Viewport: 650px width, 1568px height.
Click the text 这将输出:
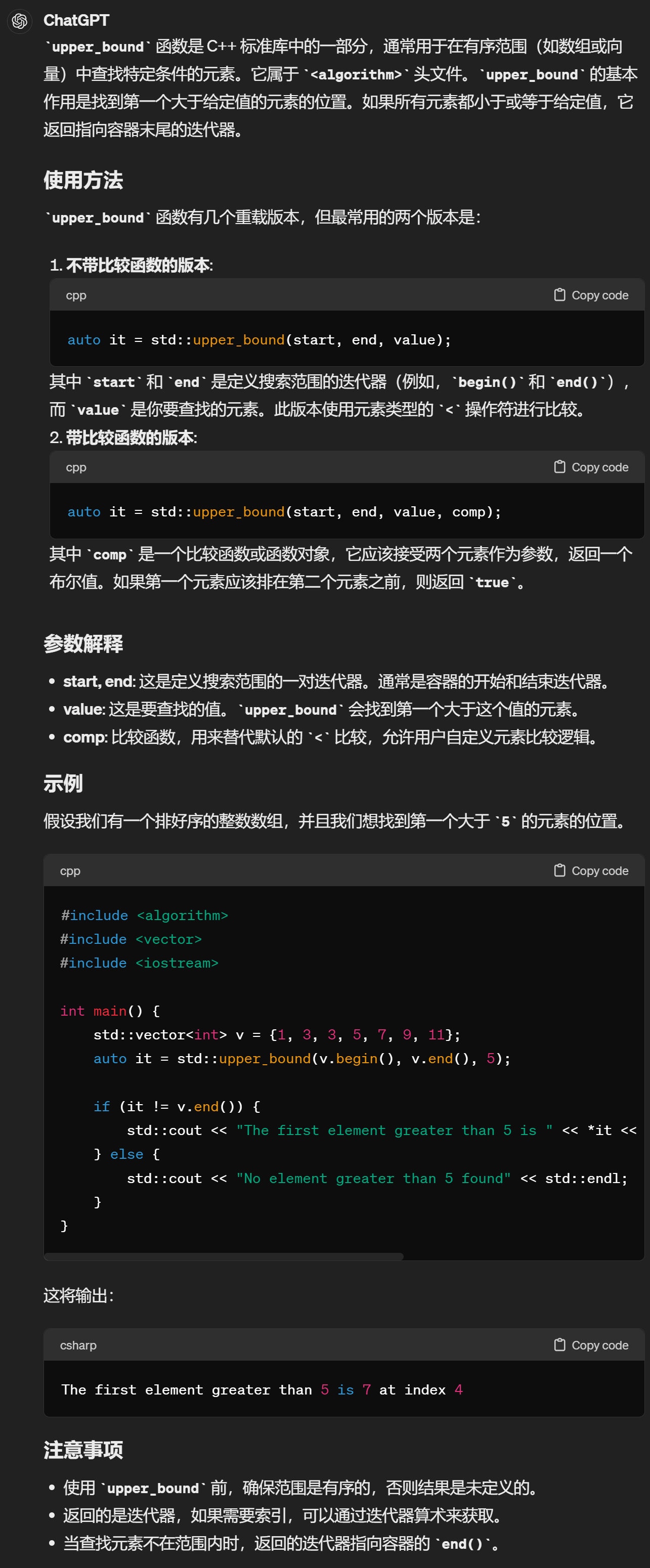coord(78,1296)
